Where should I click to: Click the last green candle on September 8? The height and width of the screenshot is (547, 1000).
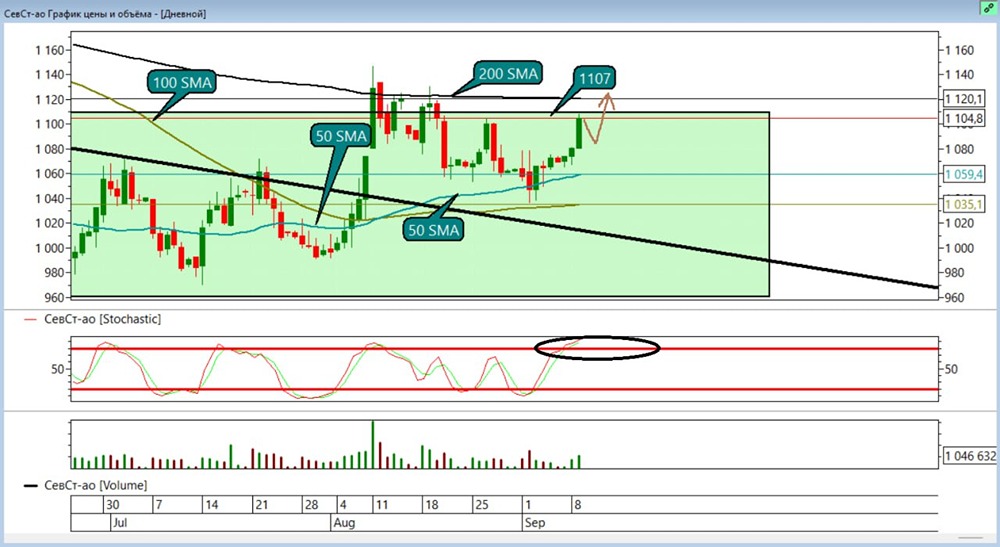pos(578,133)
